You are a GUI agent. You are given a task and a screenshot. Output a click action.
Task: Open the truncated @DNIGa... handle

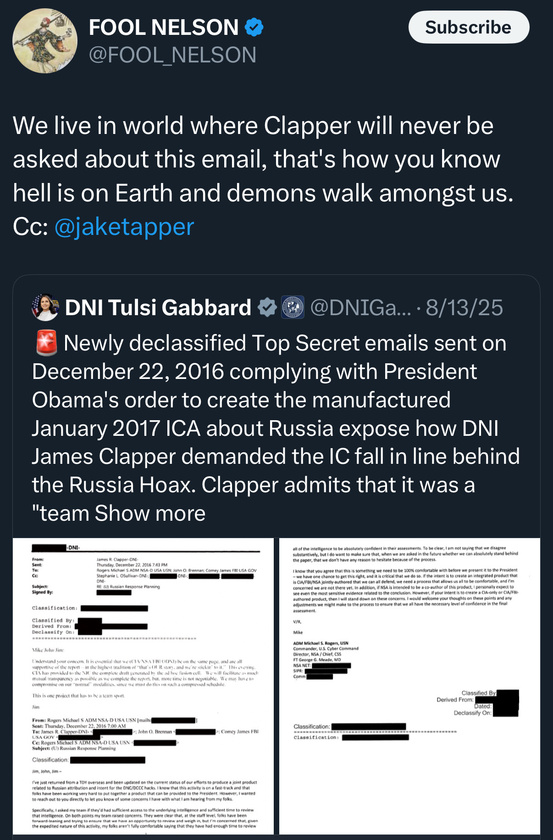(x=360, y=308)
